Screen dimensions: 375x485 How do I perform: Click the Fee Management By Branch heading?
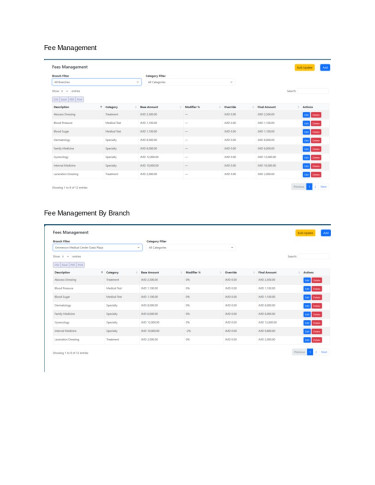(87, 213)
